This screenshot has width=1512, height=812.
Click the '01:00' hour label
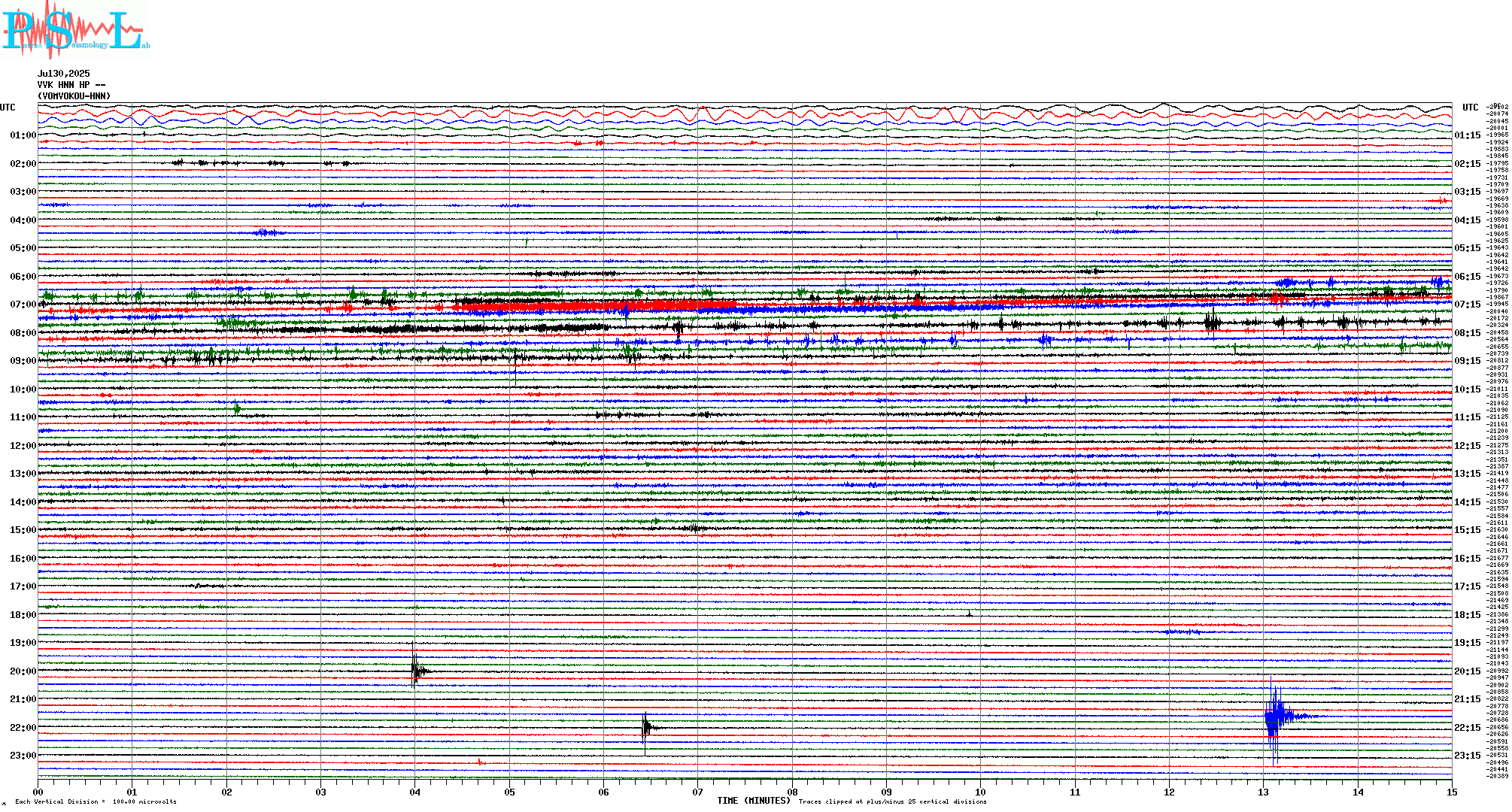tap(23, 135)
